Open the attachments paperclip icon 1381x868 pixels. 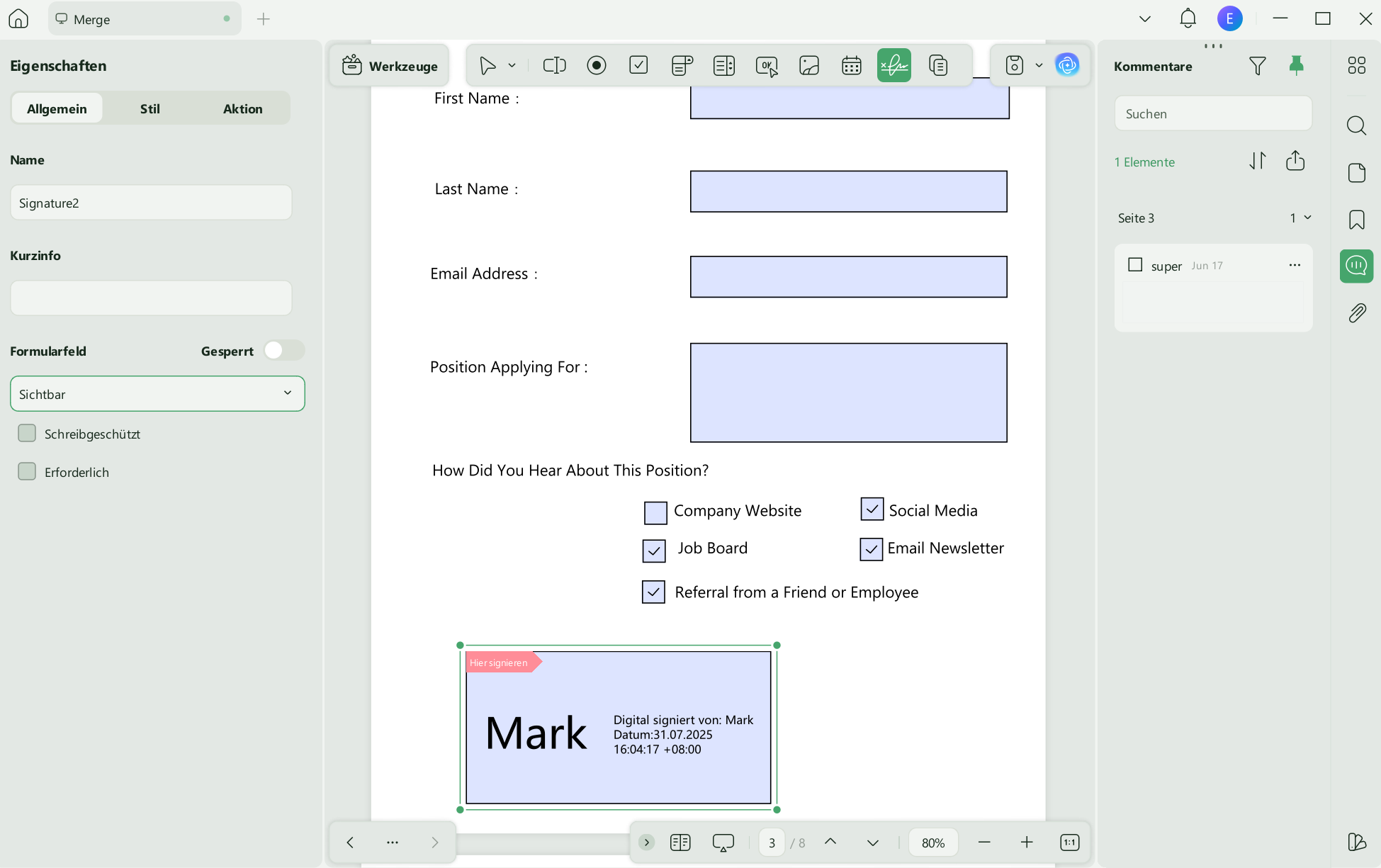1356,313
